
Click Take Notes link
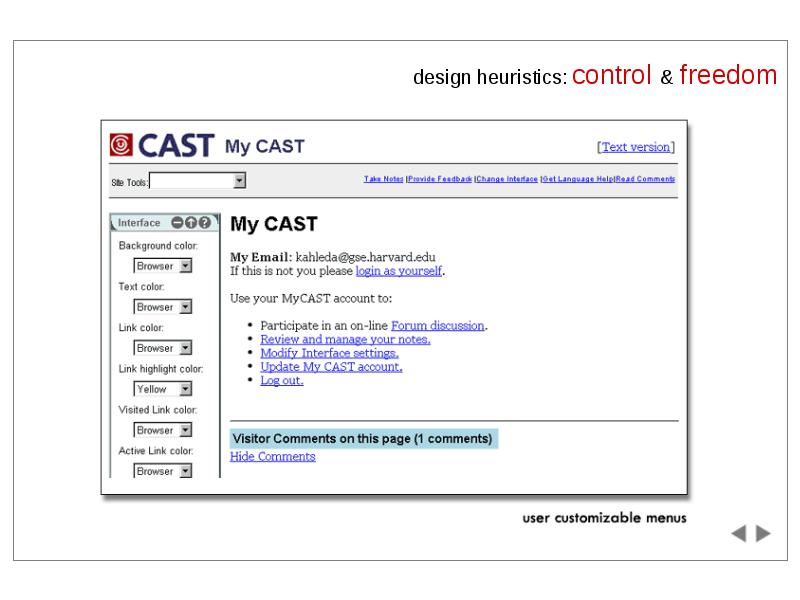click(x=384, y=179)
